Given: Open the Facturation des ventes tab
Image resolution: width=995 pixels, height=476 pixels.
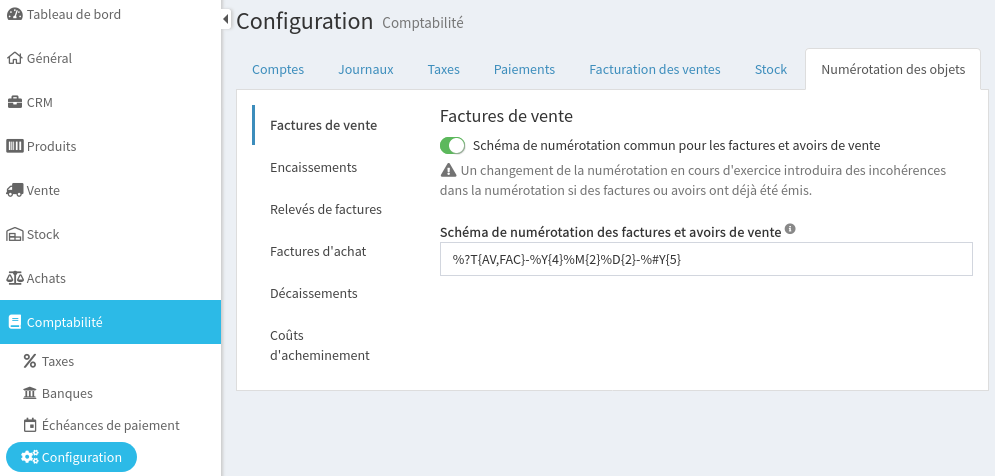Looking at the screenshot, I should (x=654, y=69).
